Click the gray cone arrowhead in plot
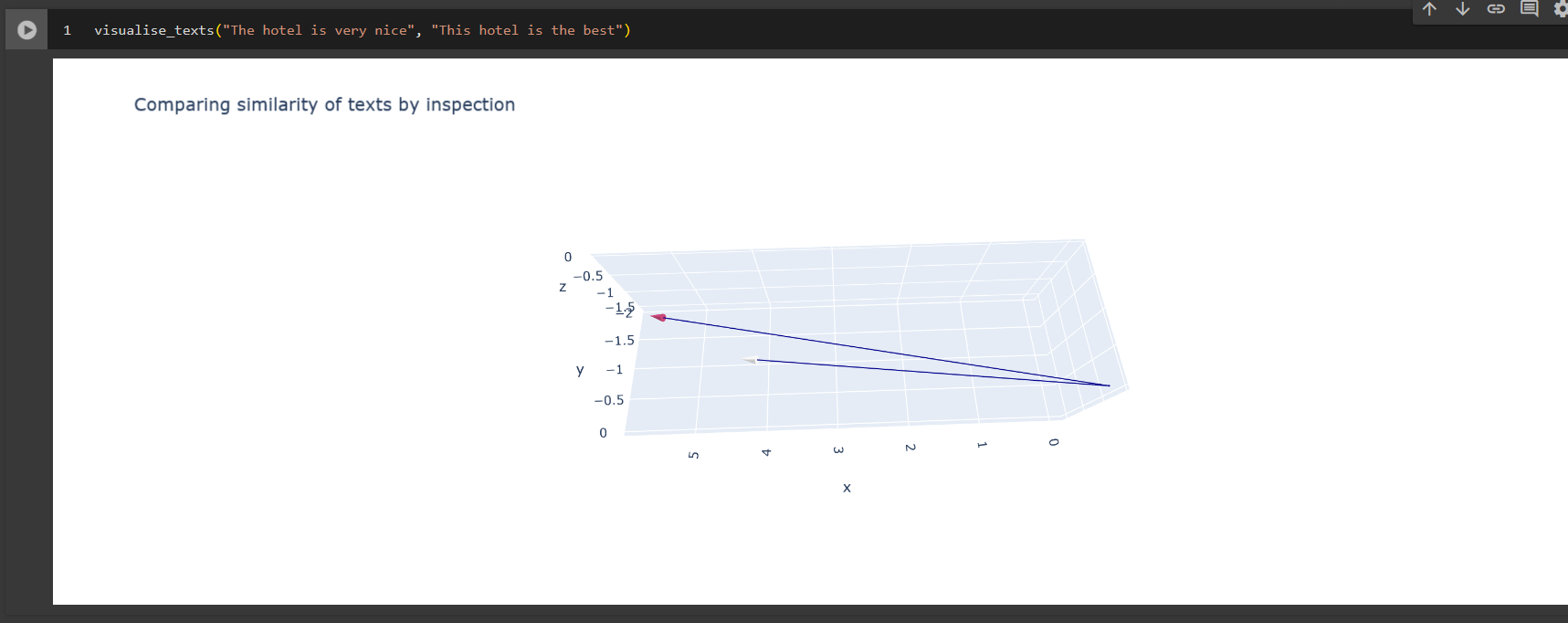 pos(751,360)
